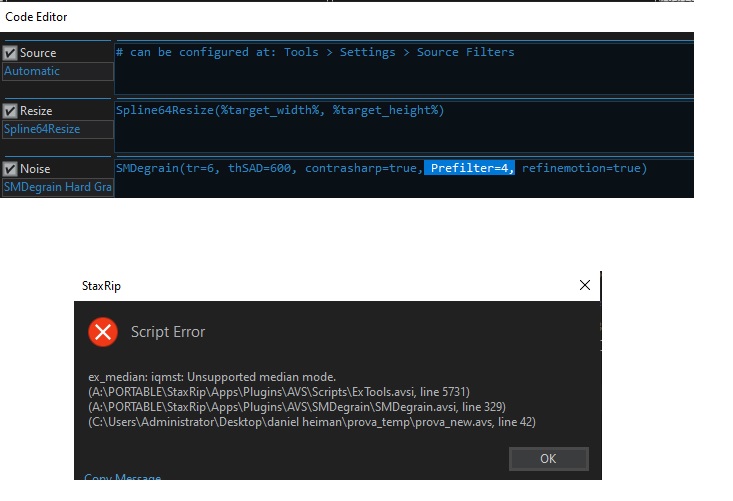Viewport: 733px width, 501px height.
Task: Click the Resize filter label
Action: (36, 111)
